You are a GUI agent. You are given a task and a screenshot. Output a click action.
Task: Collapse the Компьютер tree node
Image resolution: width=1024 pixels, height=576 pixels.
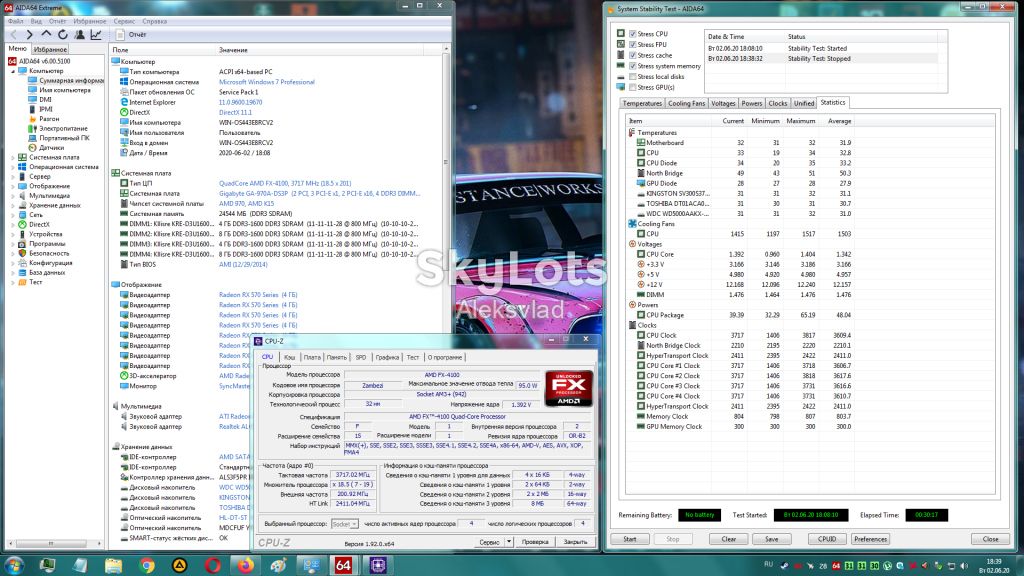pos(13,71)
